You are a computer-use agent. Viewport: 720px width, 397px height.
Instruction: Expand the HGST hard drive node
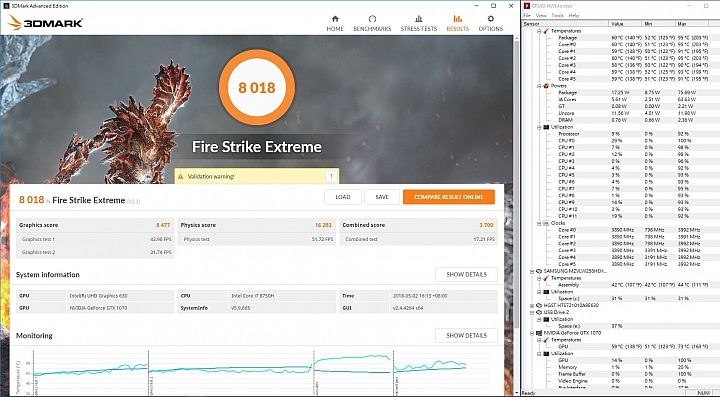tap(532, 305)
